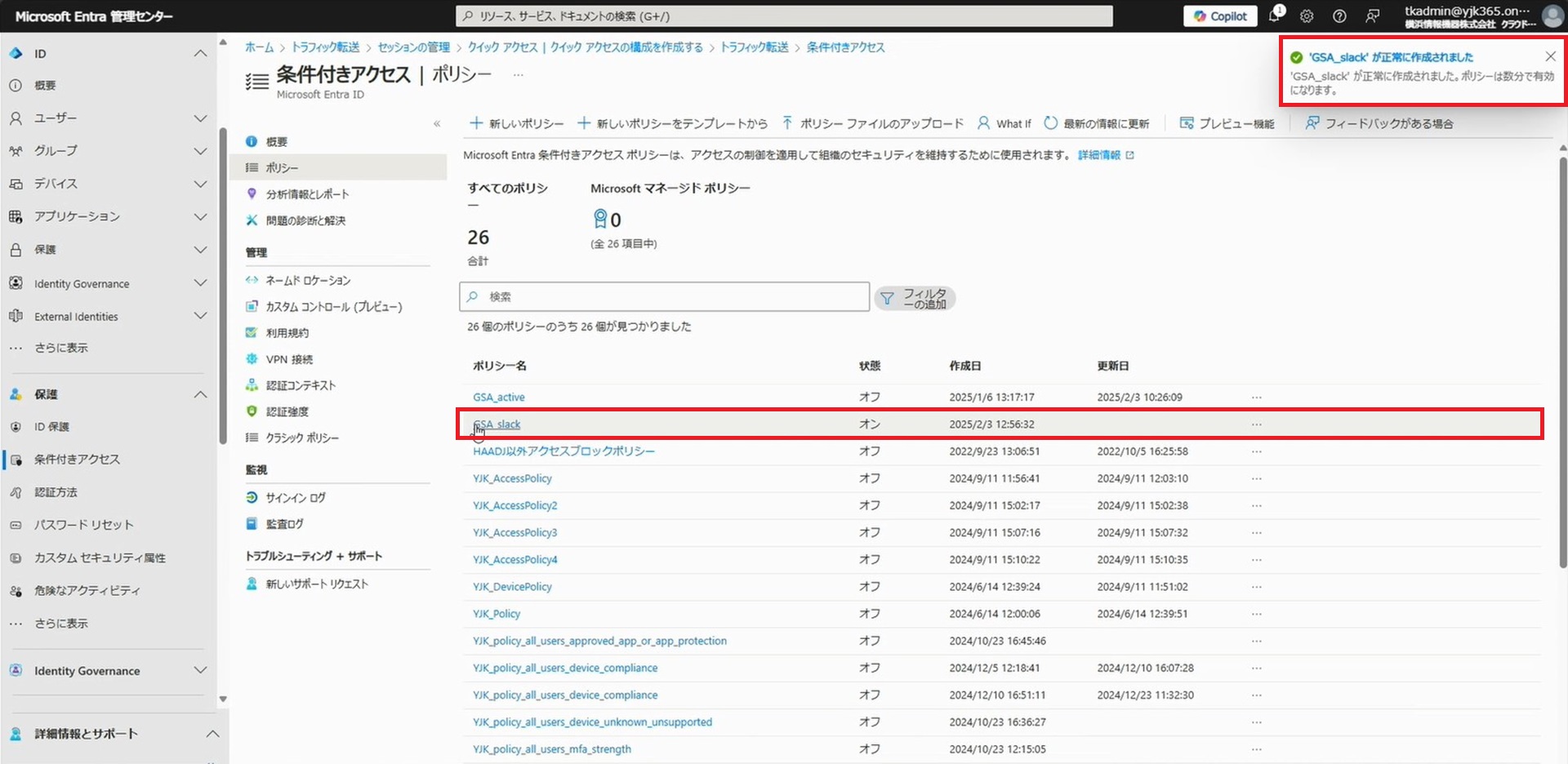Click ホーム breadcrumb link
Viewport: 1568px width, 764px height.
tap(259, 47)
